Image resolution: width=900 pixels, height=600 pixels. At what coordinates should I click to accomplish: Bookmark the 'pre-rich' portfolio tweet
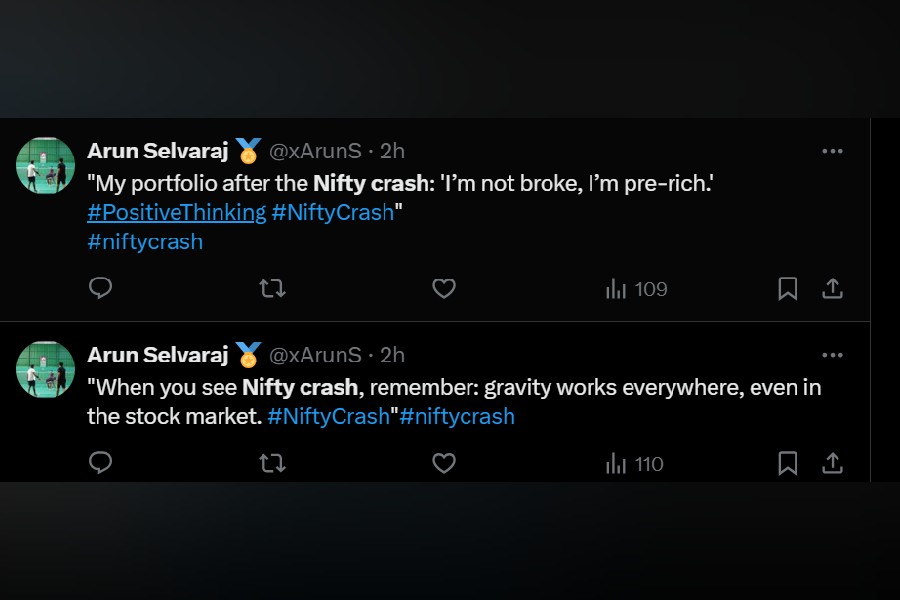(788, 289)
